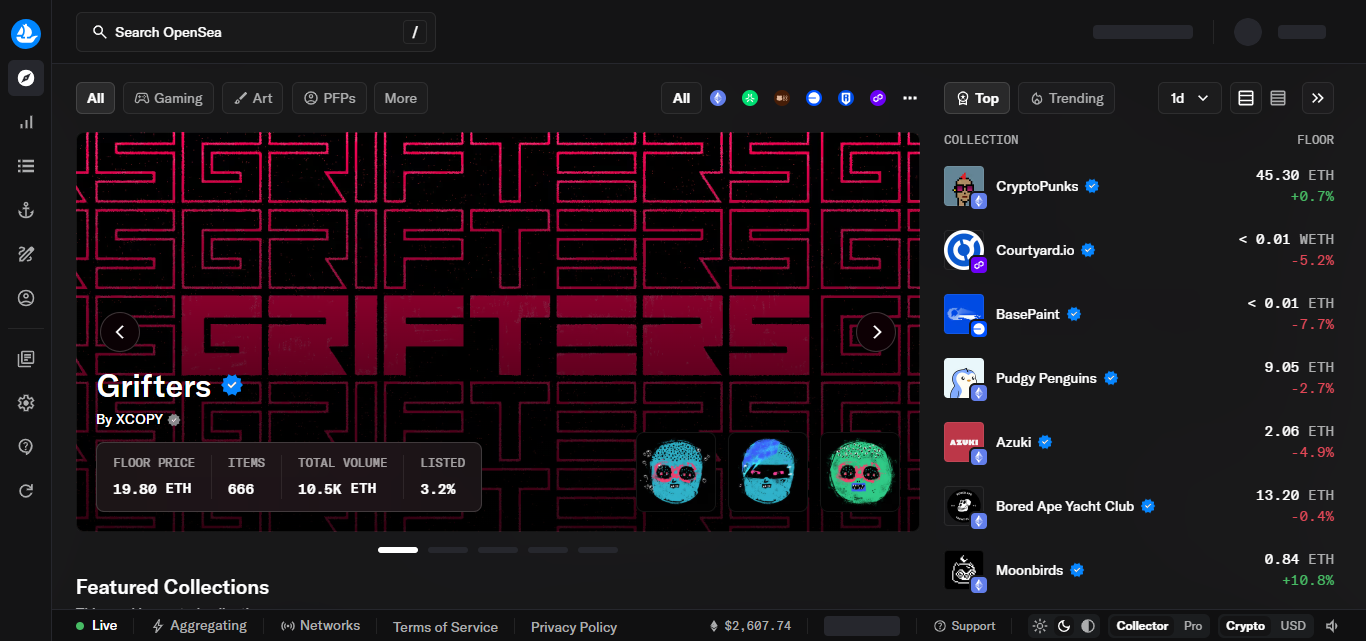Open the studio pencil icon in sidebar
The width and height of the screenshot is (1366, 641).
(26, 254)
